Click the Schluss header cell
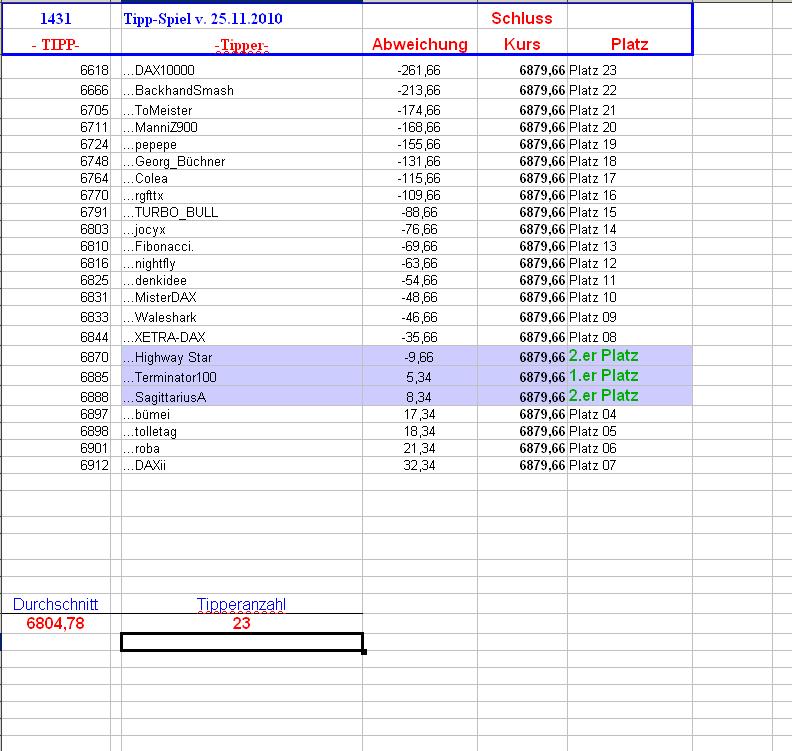Viewport: 792px width, 751px height. click(522, 18)
